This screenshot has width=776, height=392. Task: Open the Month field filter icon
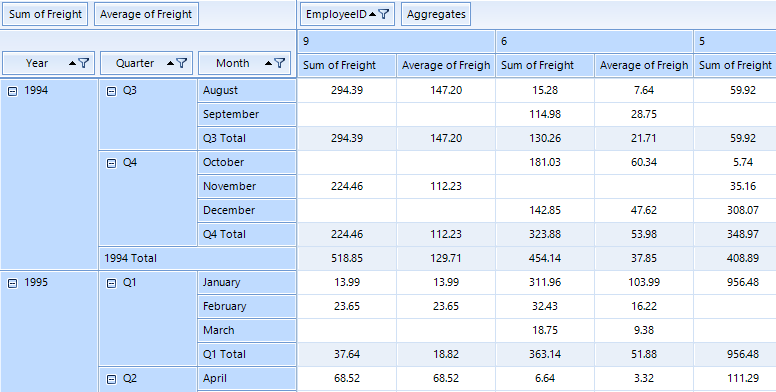[x=280, y=63]
